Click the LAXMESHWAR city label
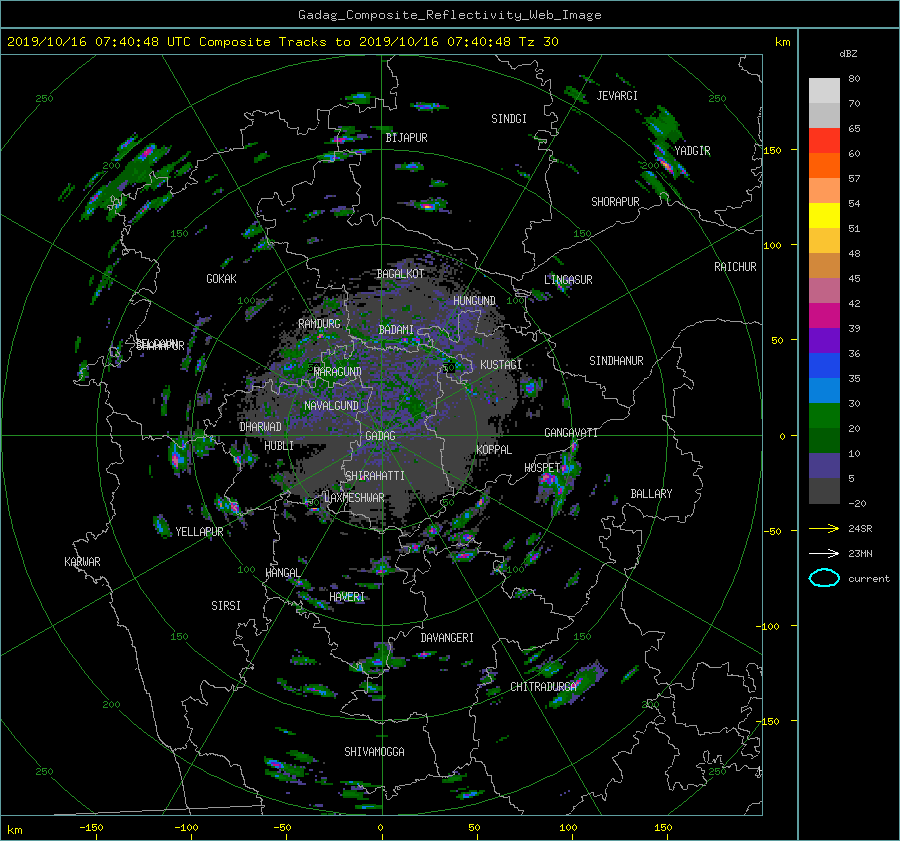The width and height of the screenshot is (900, 841). coord(354,498)
